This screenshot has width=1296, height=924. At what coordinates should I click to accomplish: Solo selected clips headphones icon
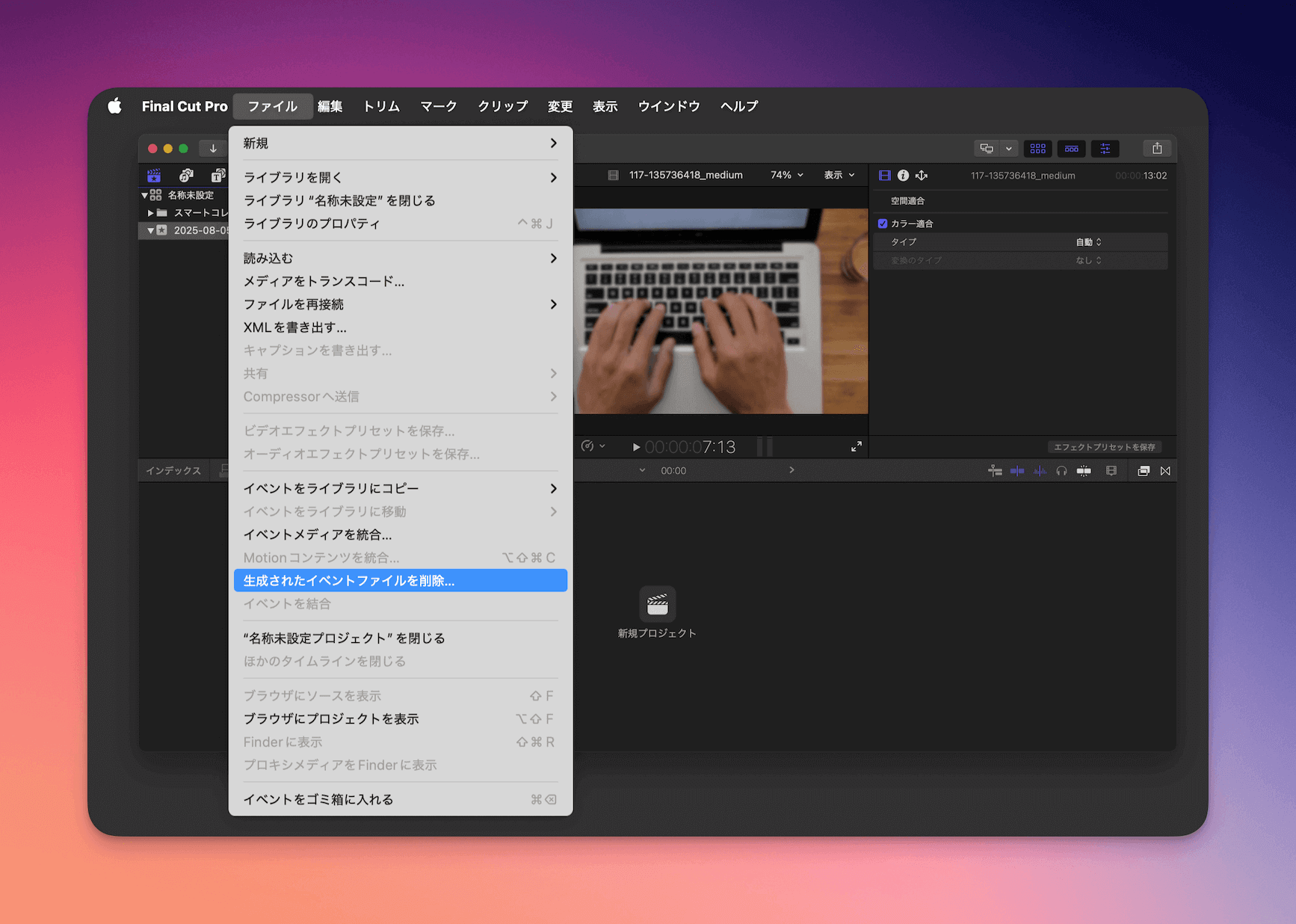click(x=1061, y=471)
